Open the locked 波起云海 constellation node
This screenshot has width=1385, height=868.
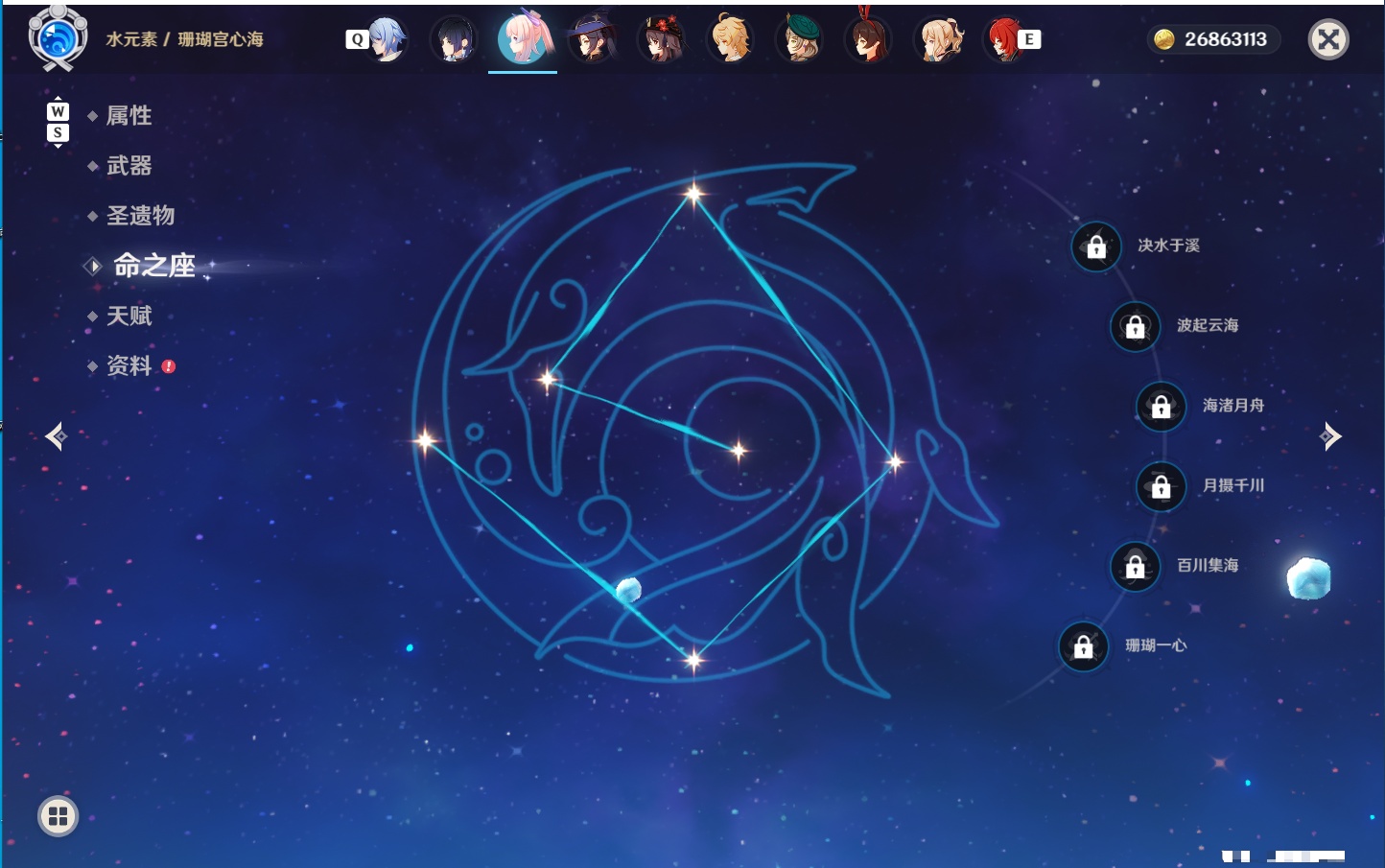click(1136, 327)
